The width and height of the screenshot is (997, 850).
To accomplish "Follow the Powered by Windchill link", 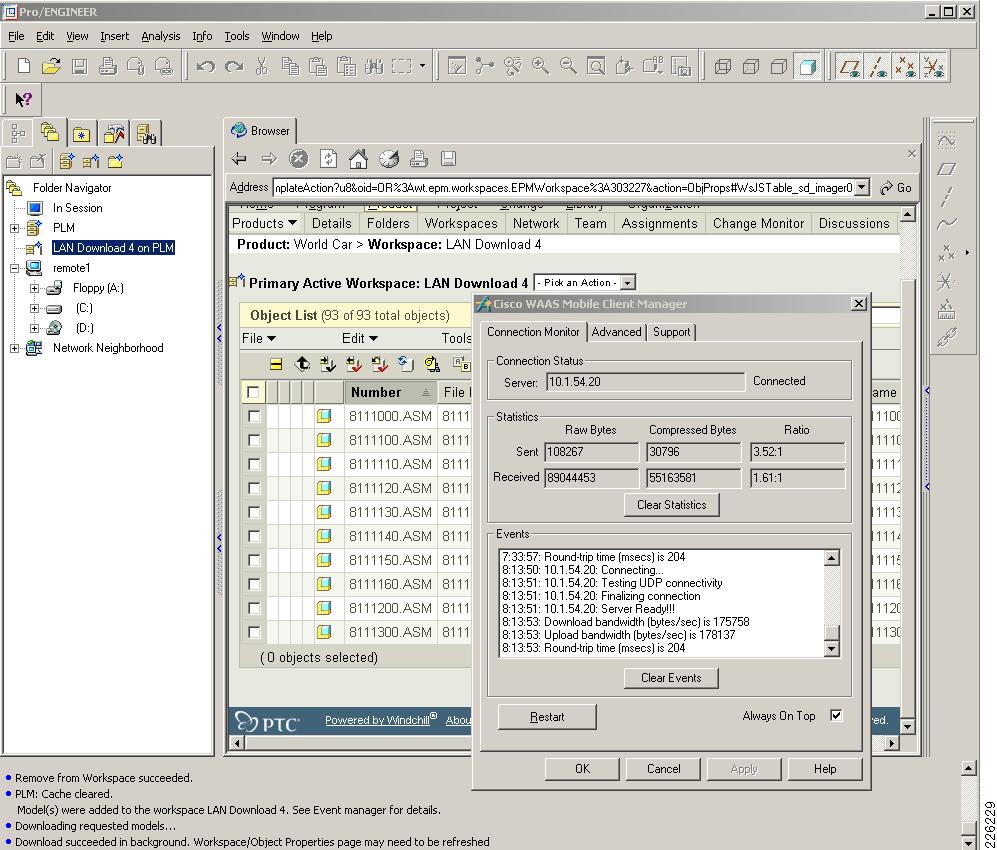I will [x=380, y=720].
